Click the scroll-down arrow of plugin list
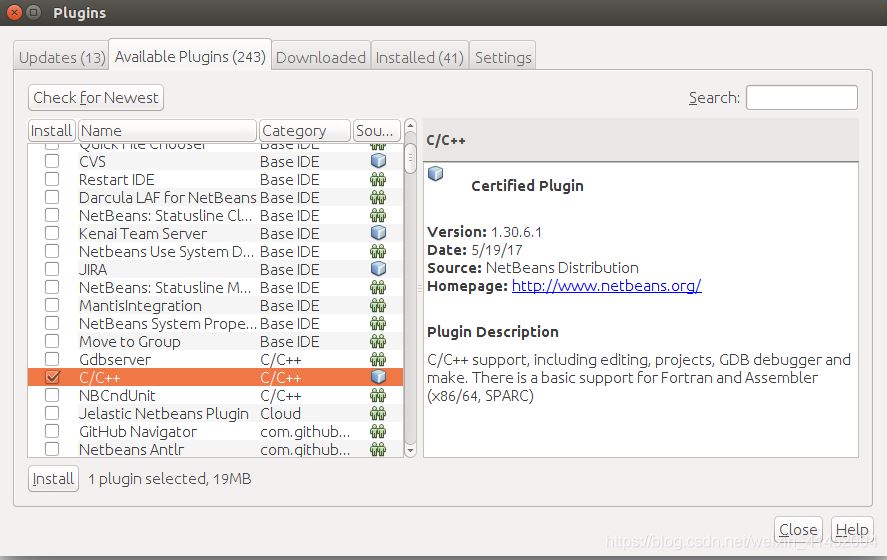Screen dimensions: 887x560 pos(410,450)
